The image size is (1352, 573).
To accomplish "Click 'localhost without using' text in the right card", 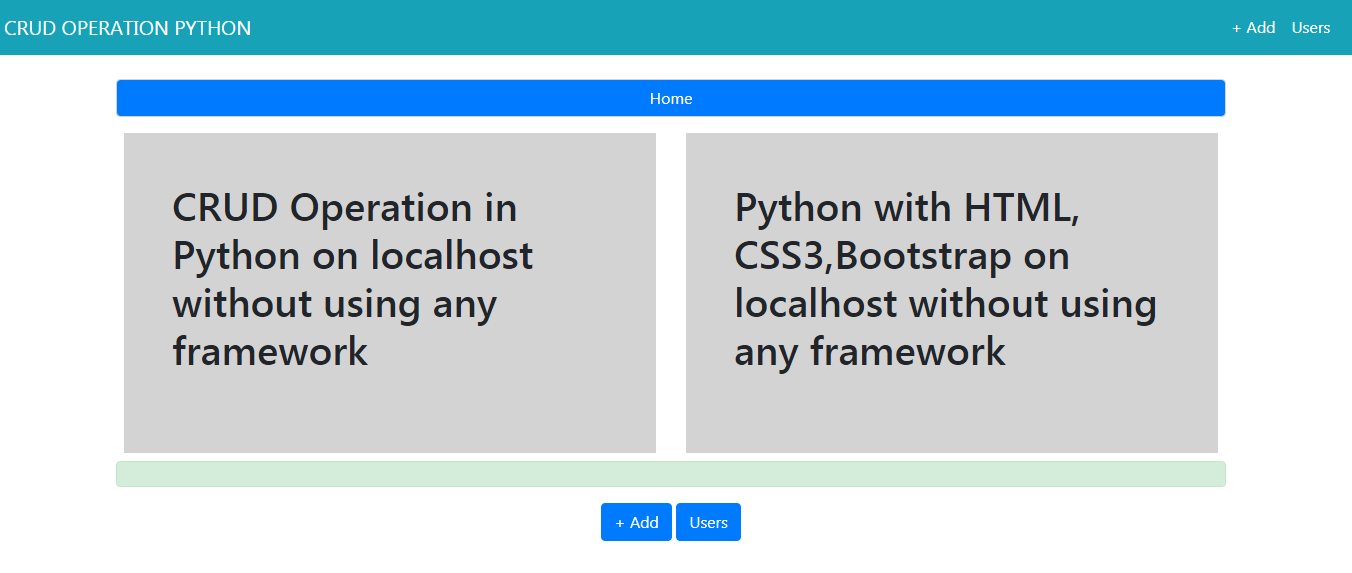I will pyautogui.click(x=945, y=303).
